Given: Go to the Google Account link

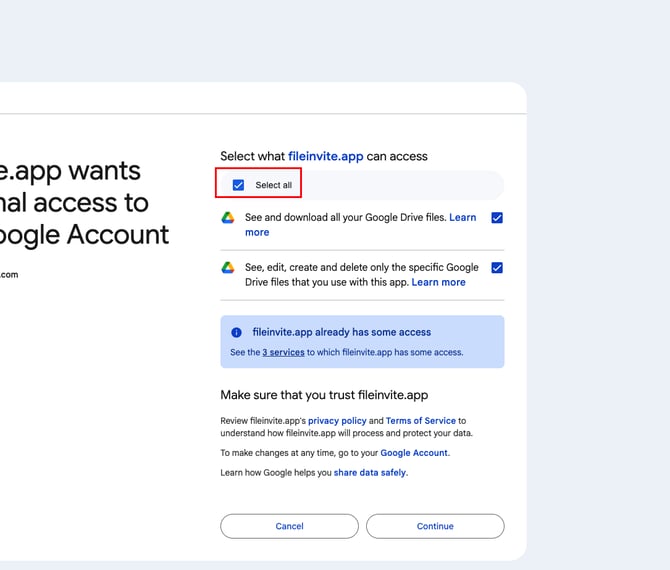Looking at the screenshot, I should [415, 453].
